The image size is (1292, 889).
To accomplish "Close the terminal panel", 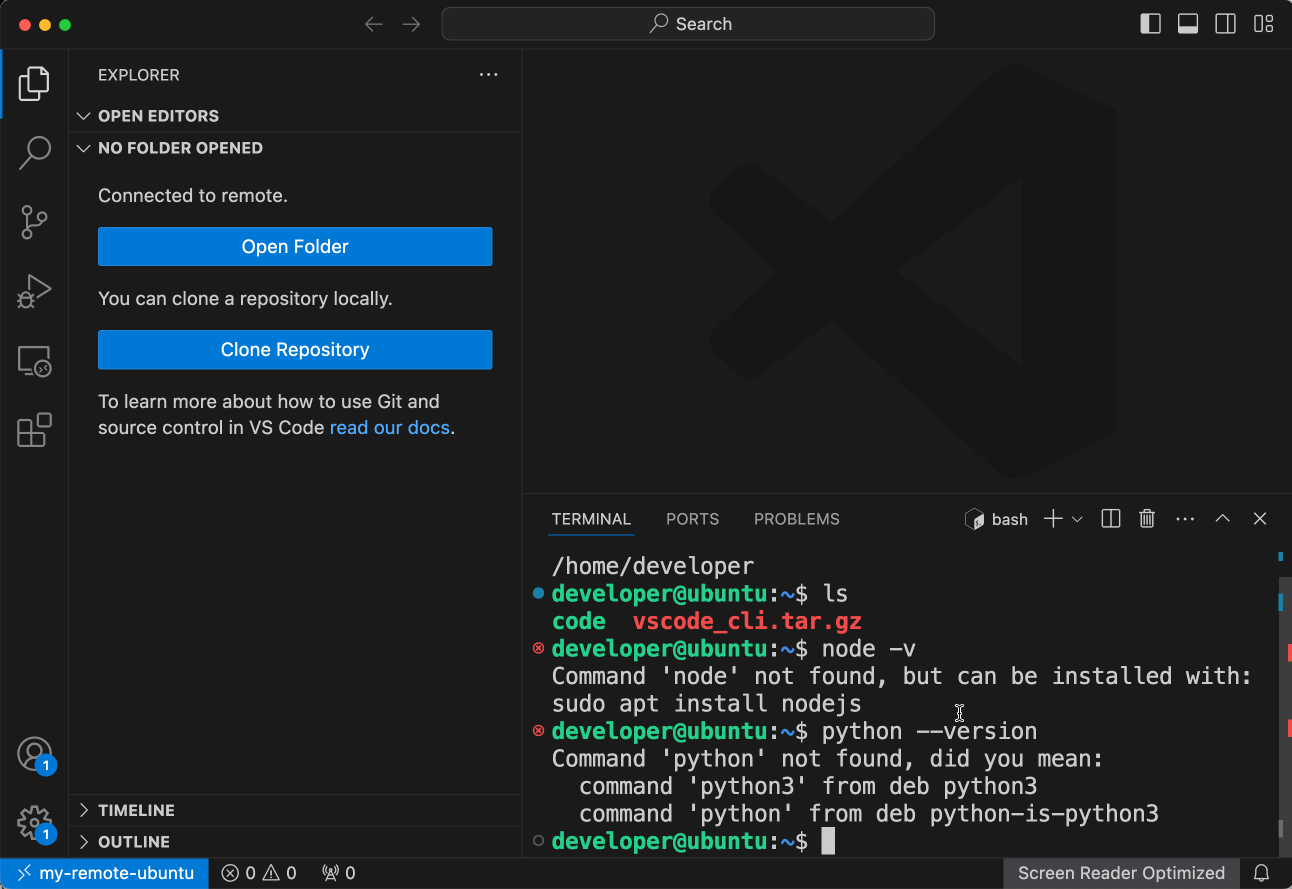I will 1260,518.
